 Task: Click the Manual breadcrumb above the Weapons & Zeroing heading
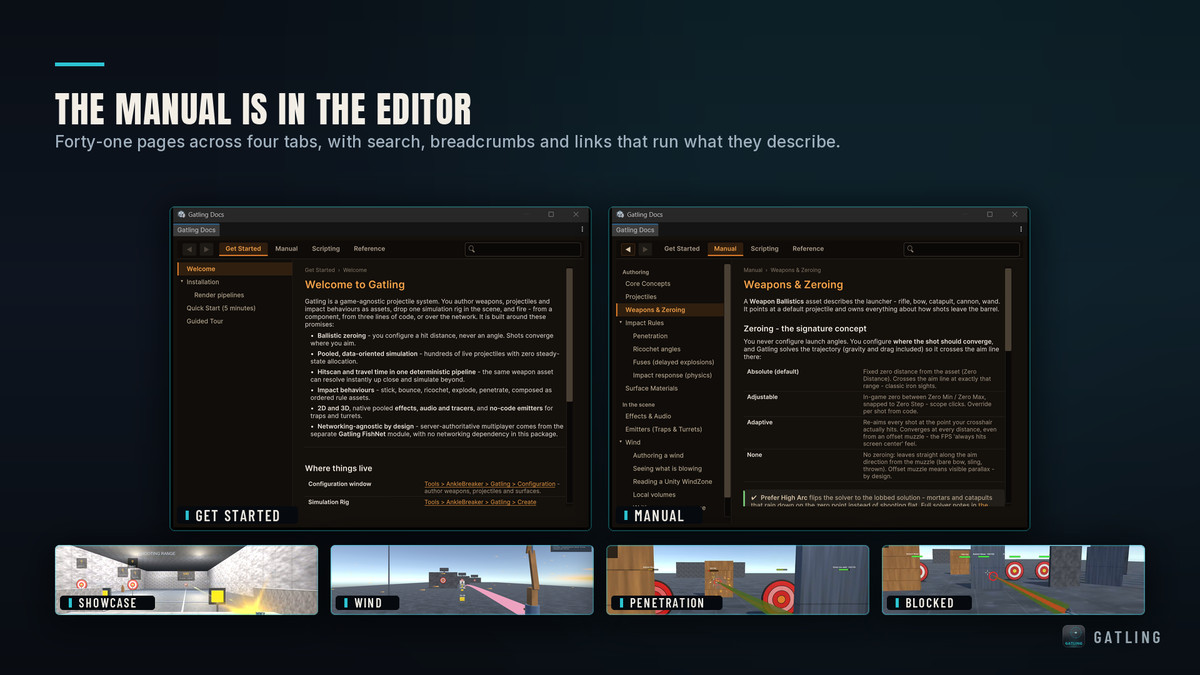tap(753, 270)
